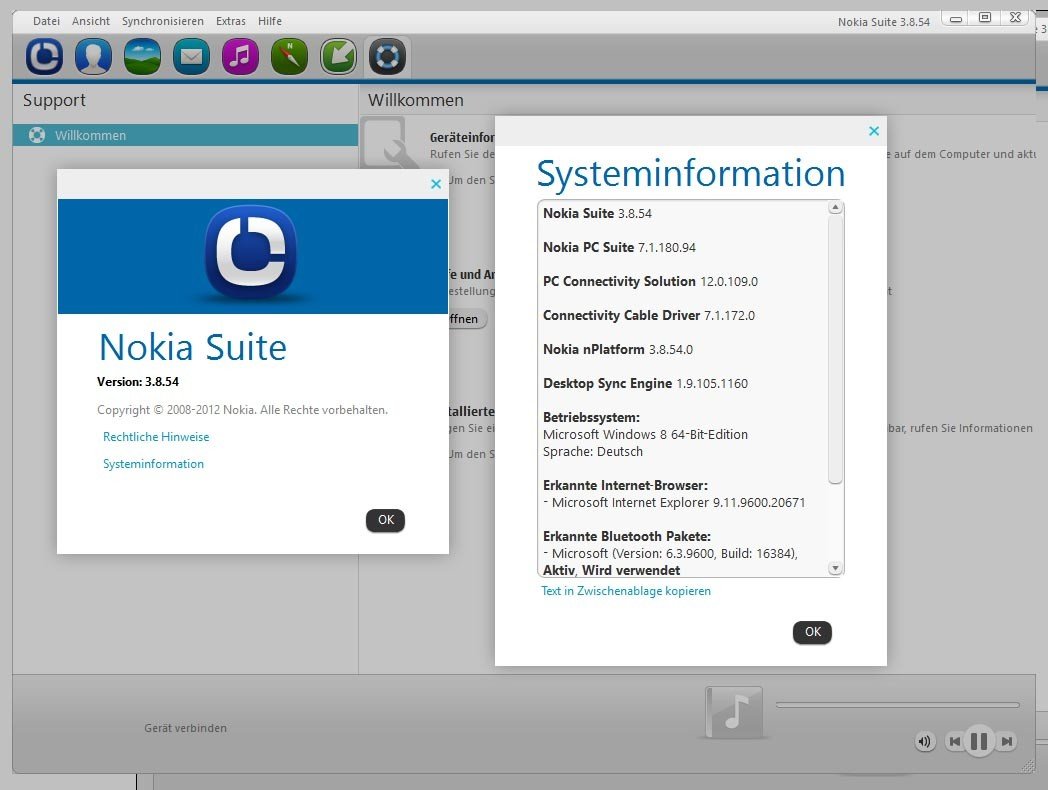Click the copyright 2008-2012 Nokia text
The image size is (1048, 790).
(242, 410)
